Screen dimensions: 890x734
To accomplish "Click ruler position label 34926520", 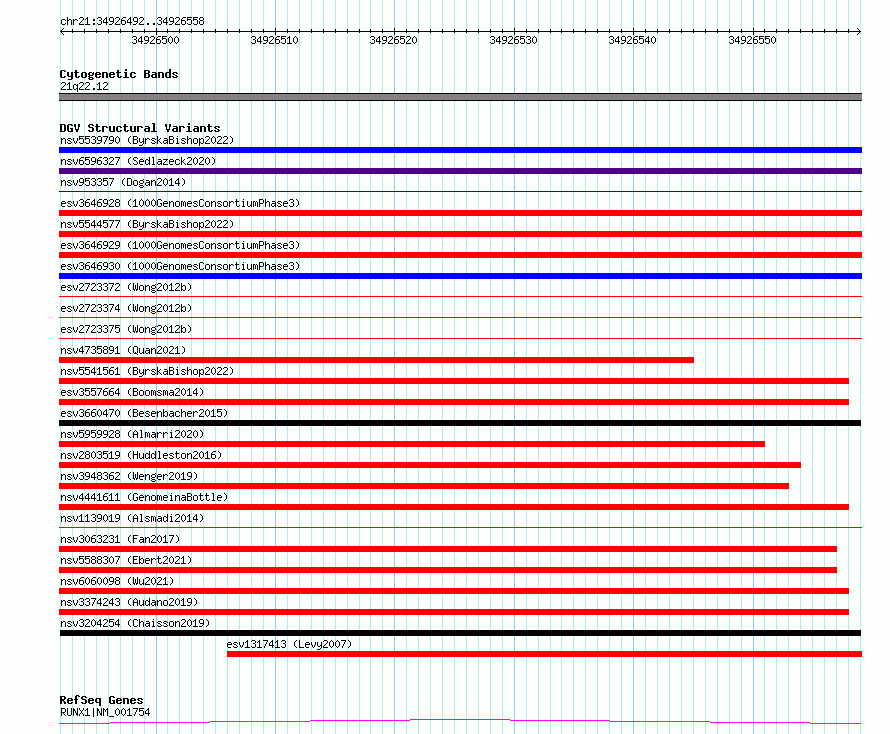I will (x=394, y=40).
